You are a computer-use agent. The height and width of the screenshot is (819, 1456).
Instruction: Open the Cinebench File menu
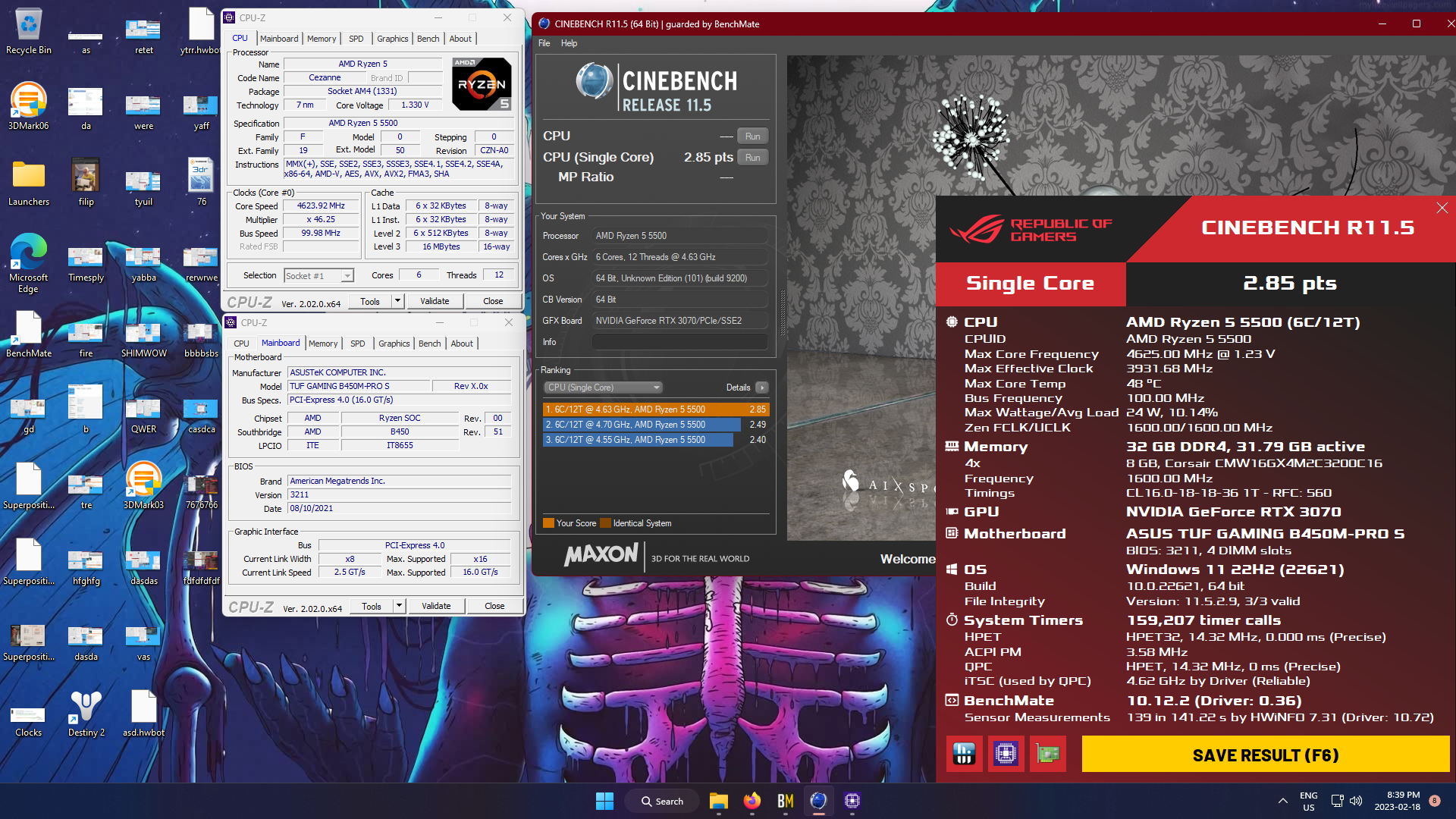(x=544, y=43)
